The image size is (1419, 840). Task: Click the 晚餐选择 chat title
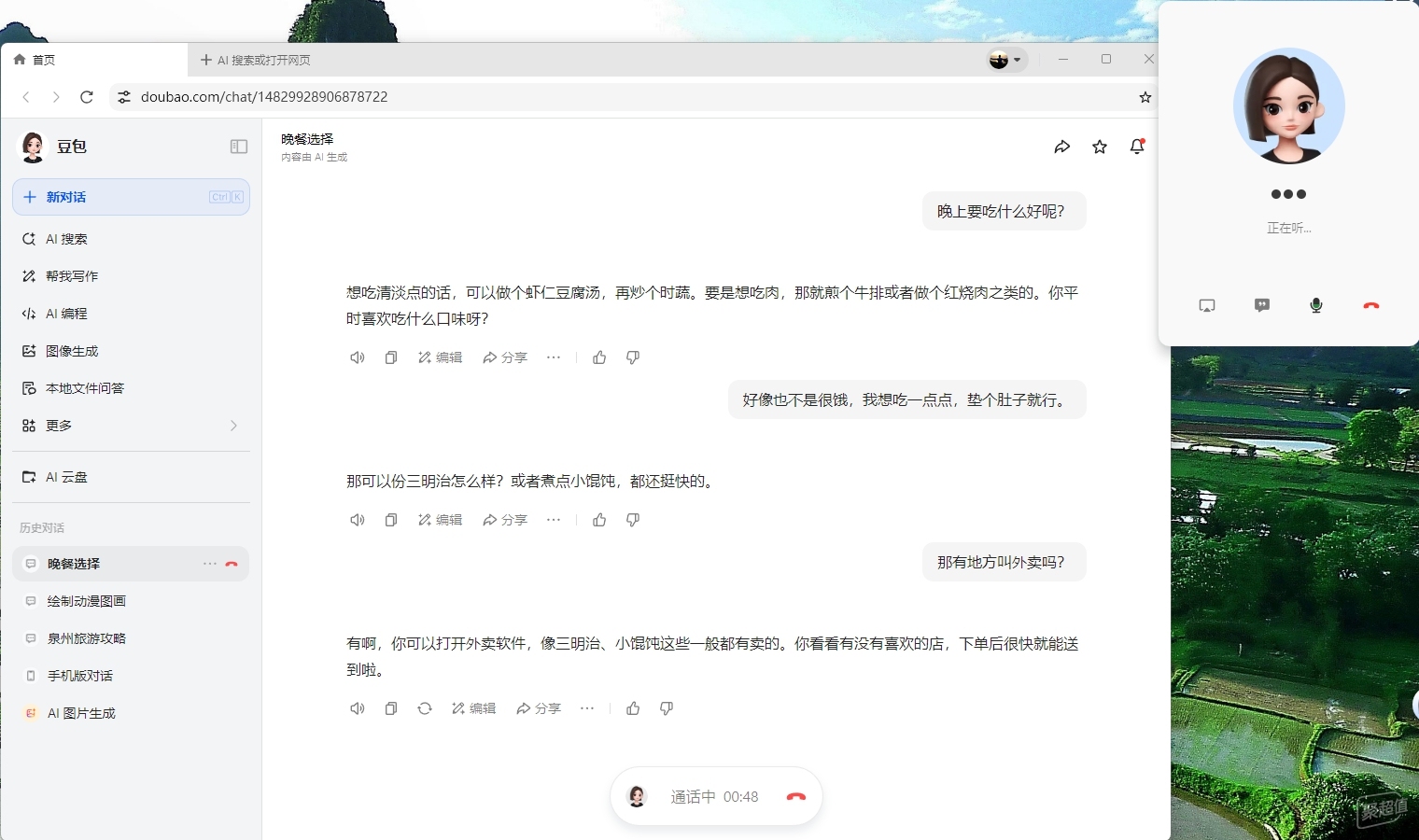coord(307,139)
